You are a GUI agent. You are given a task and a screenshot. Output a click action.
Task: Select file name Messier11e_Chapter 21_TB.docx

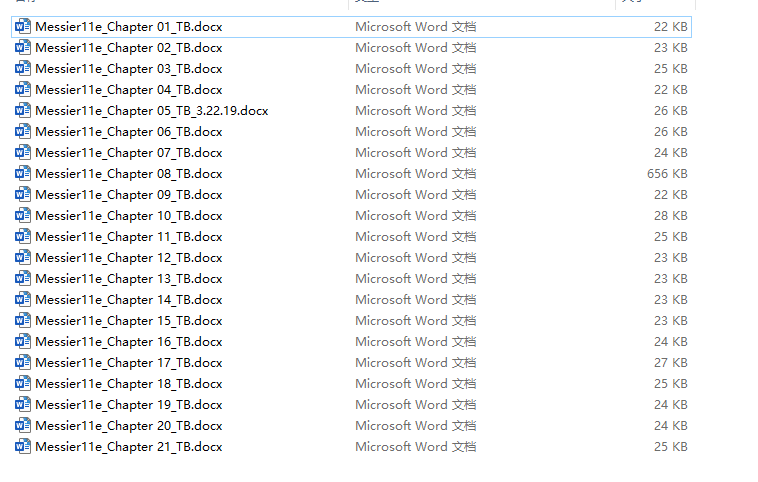coord(129,447)
